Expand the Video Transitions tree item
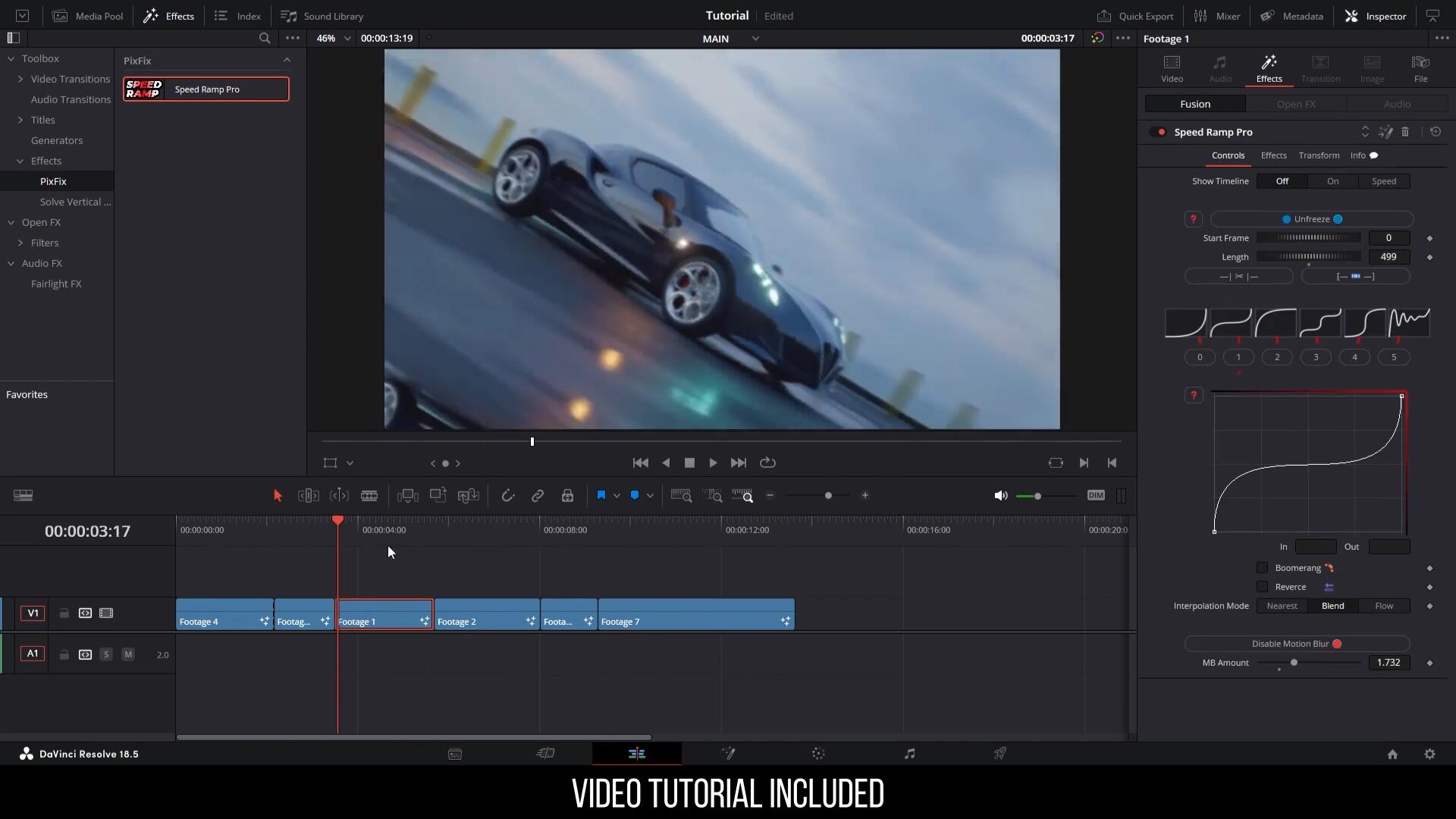The width and height of the screenshot is (1456, 819). (x=20, y=79)
